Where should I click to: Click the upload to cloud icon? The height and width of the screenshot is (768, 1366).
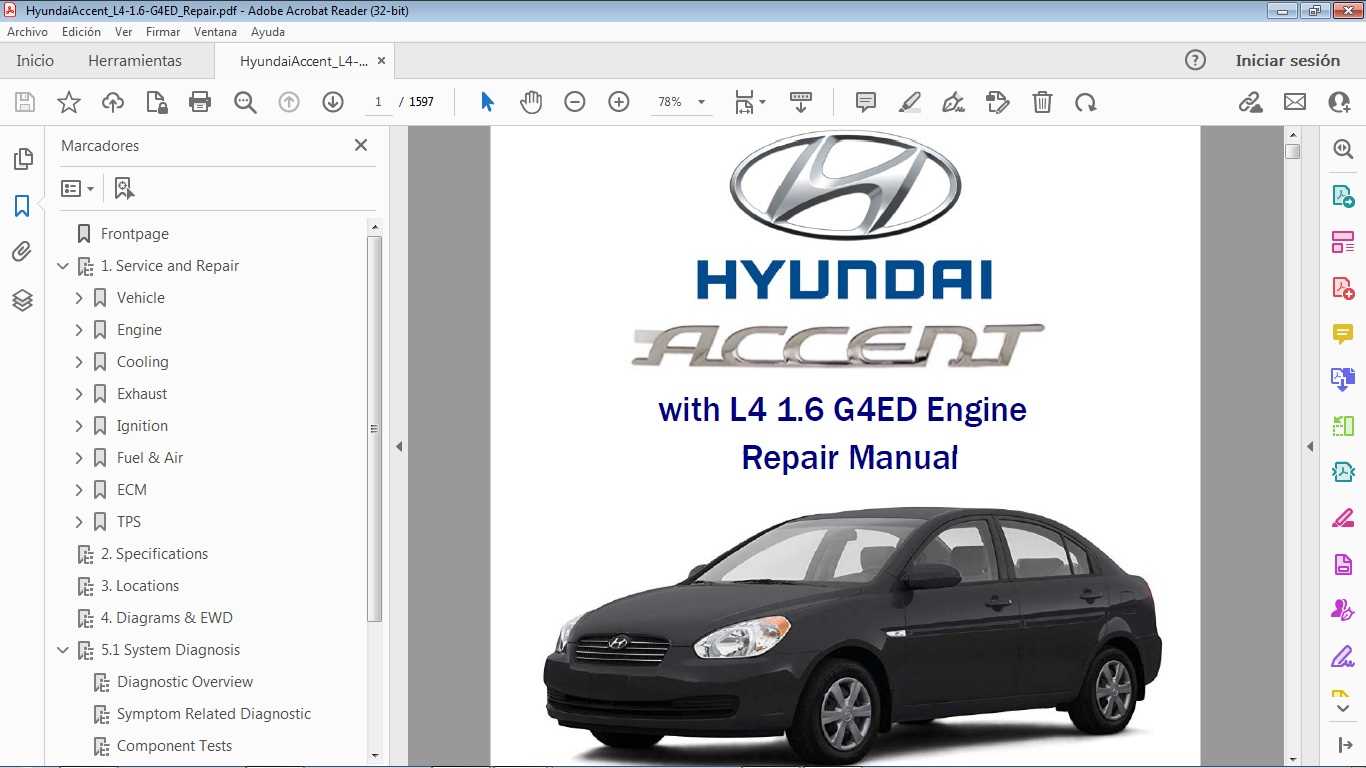[112, 102]
